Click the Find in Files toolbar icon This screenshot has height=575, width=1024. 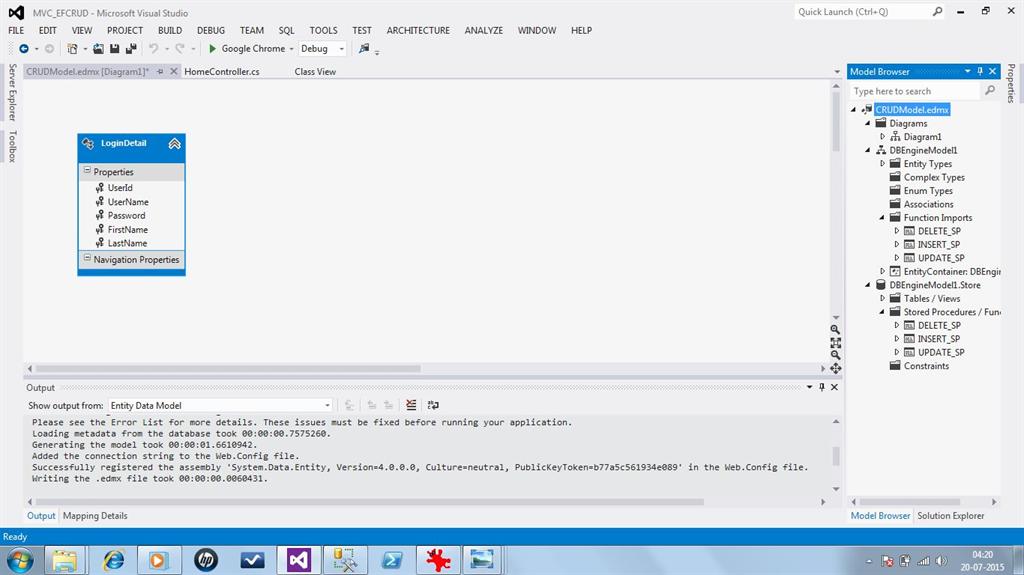(x=364, y=48)
